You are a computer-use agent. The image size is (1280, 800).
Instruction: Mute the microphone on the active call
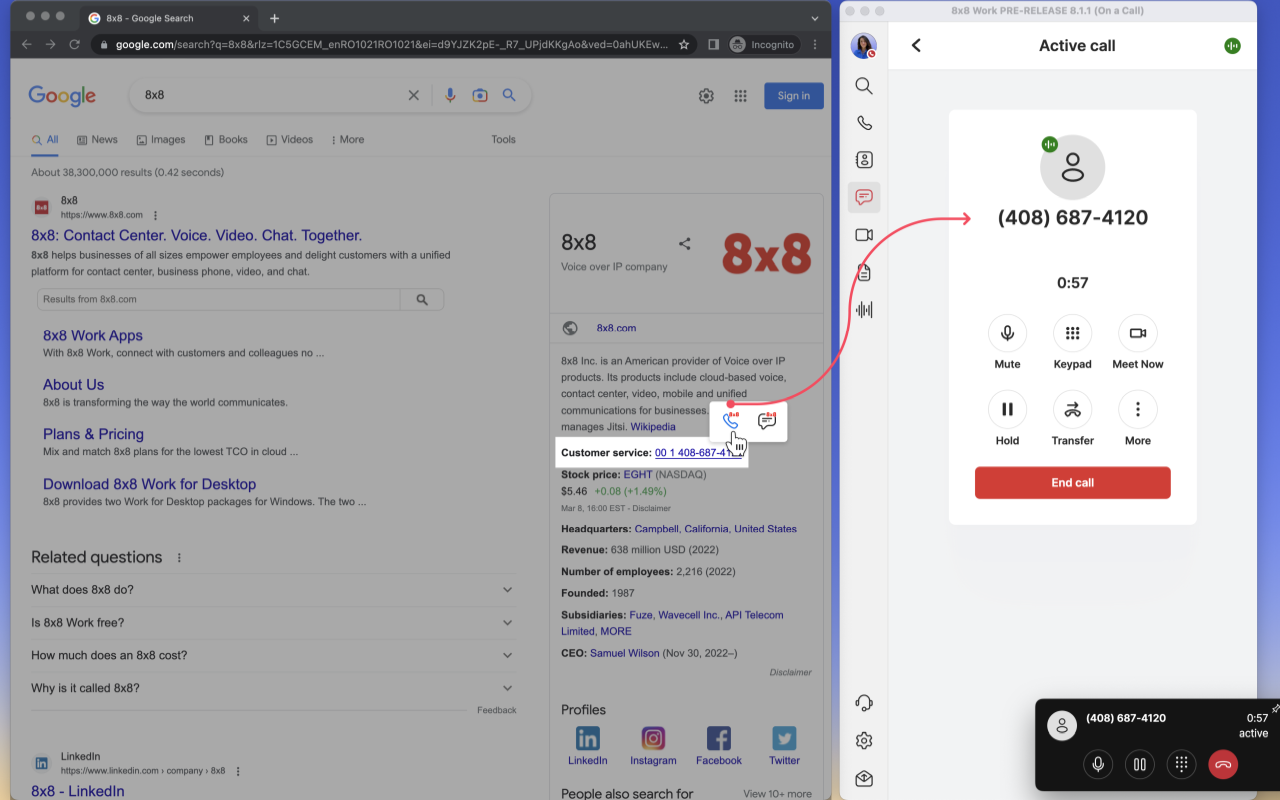(1007, 332)
